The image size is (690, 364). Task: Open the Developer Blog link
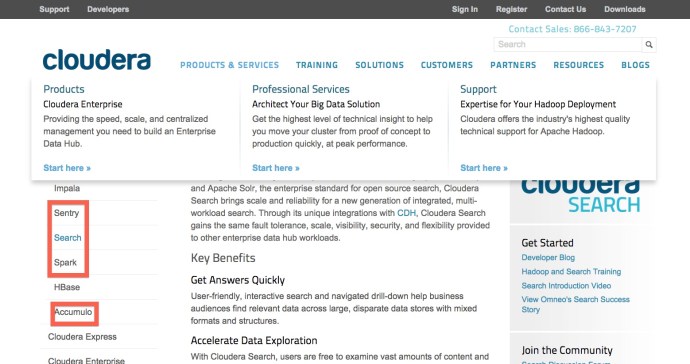548,257
